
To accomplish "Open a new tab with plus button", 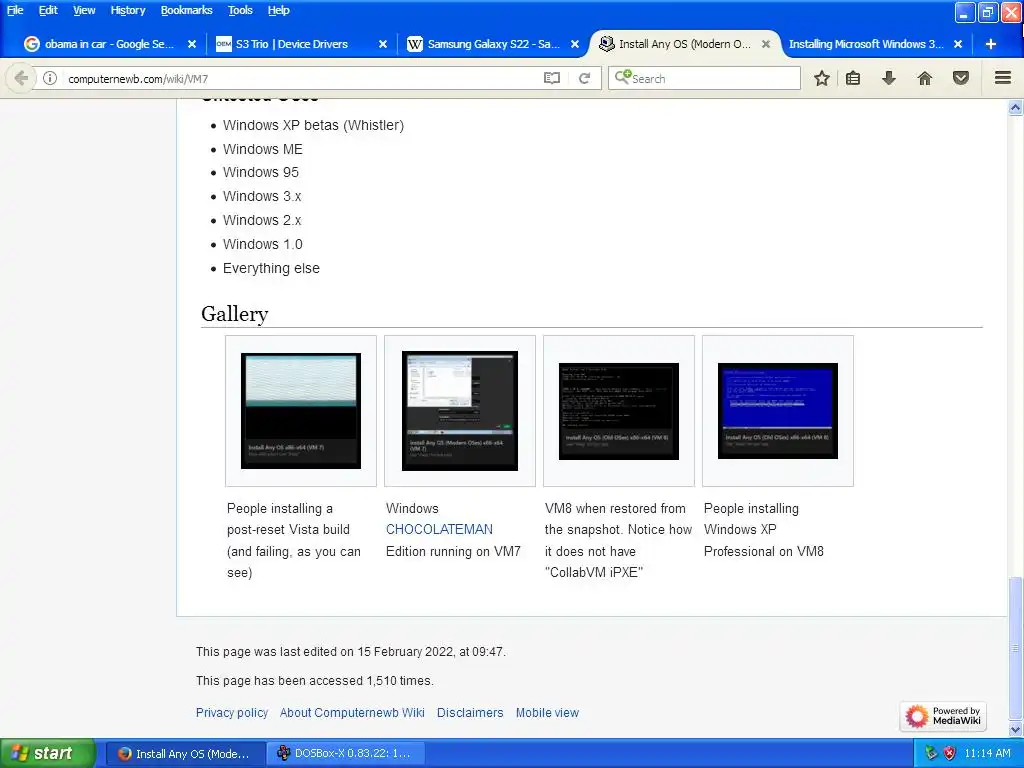I will pos(991,44).
